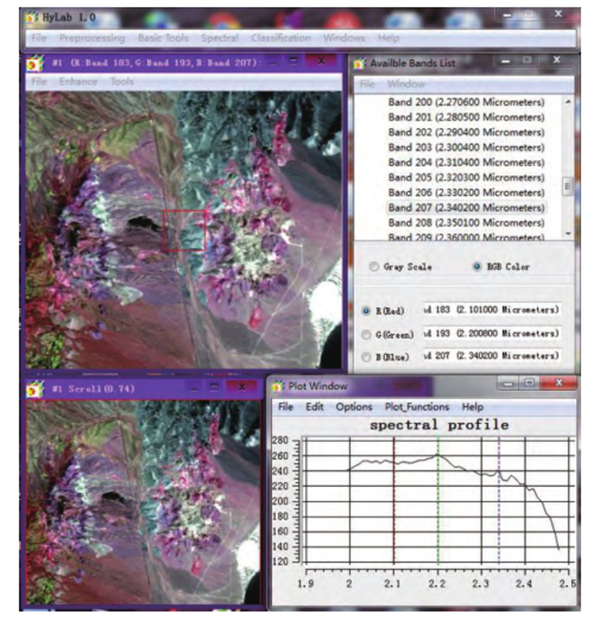This screenshot has width=600, height=621.
Task: Open Window menu in Available Bands List
Action: [406, 84]
